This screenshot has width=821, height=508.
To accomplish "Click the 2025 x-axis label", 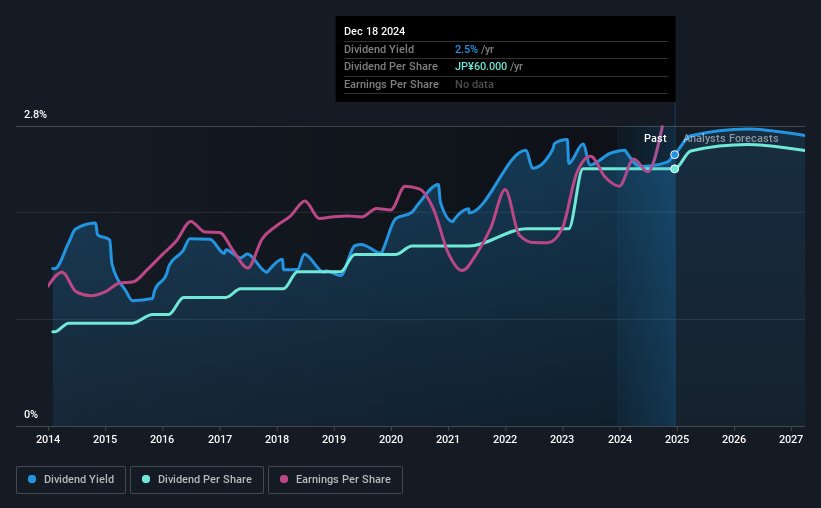I will point(676,439).
